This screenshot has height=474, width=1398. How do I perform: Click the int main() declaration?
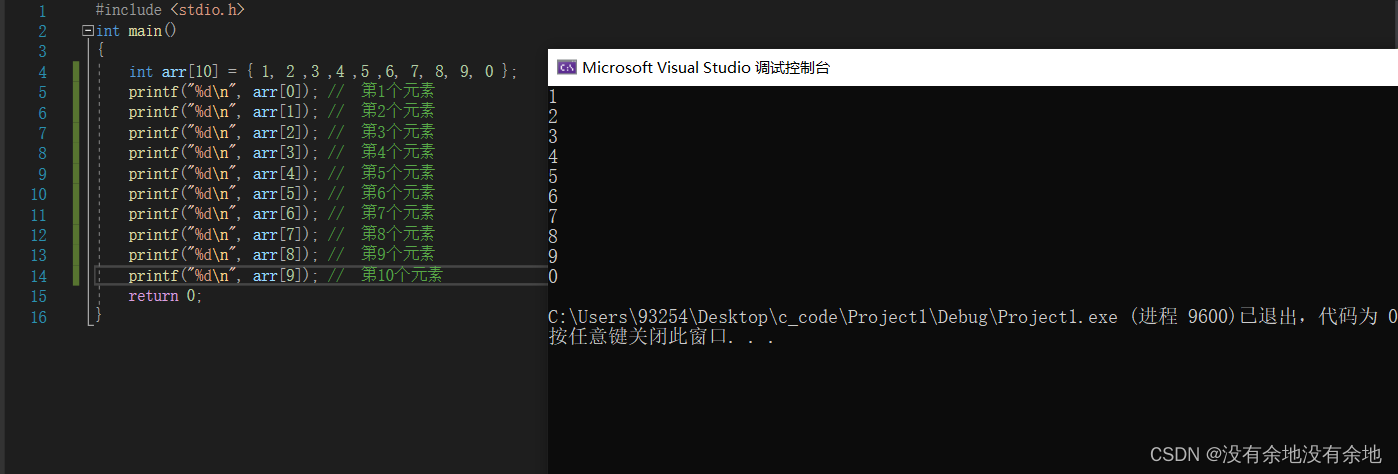click(136, 31)
